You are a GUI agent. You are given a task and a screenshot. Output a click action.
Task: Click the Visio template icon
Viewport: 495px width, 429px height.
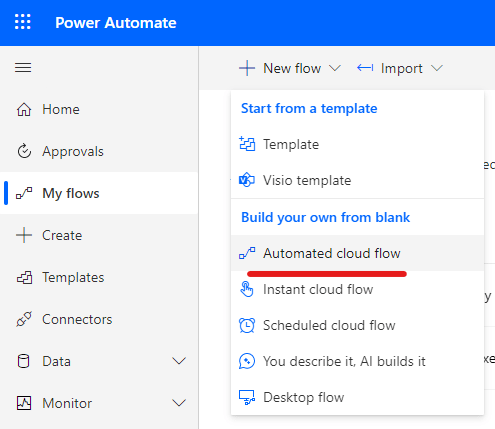[247, 180]
